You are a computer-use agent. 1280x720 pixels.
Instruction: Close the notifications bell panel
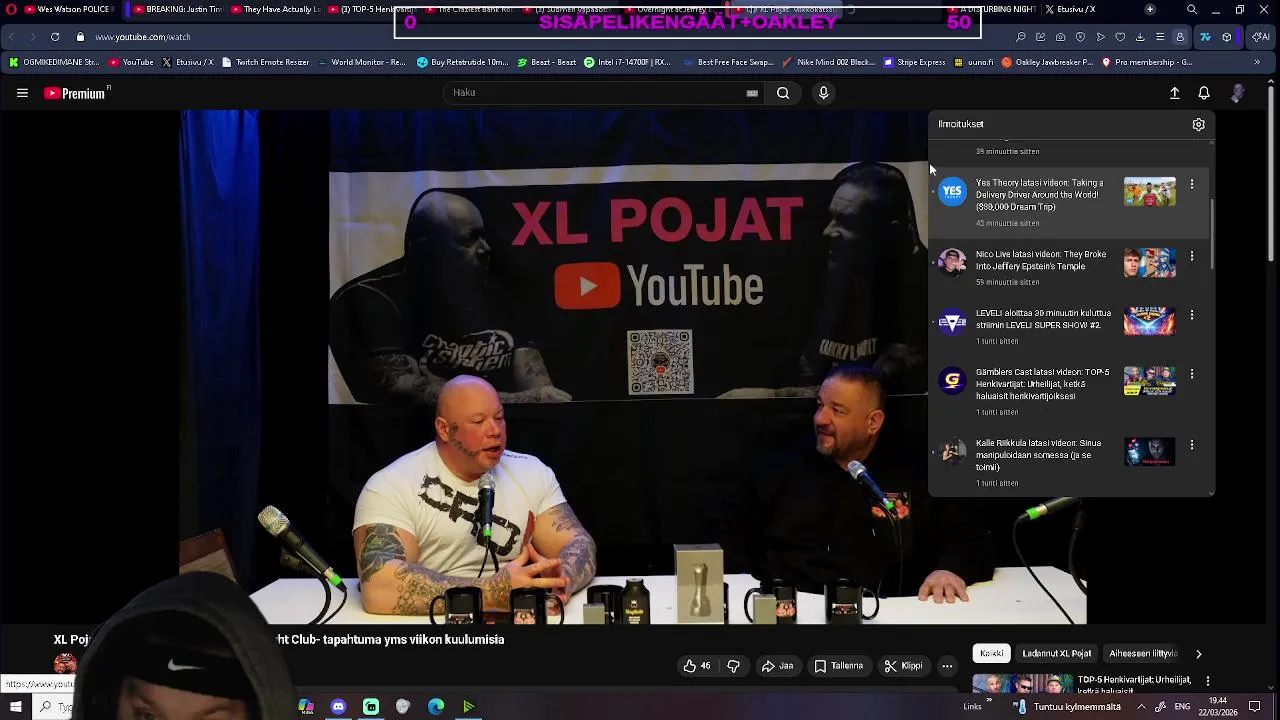(x=1204, y=93)
